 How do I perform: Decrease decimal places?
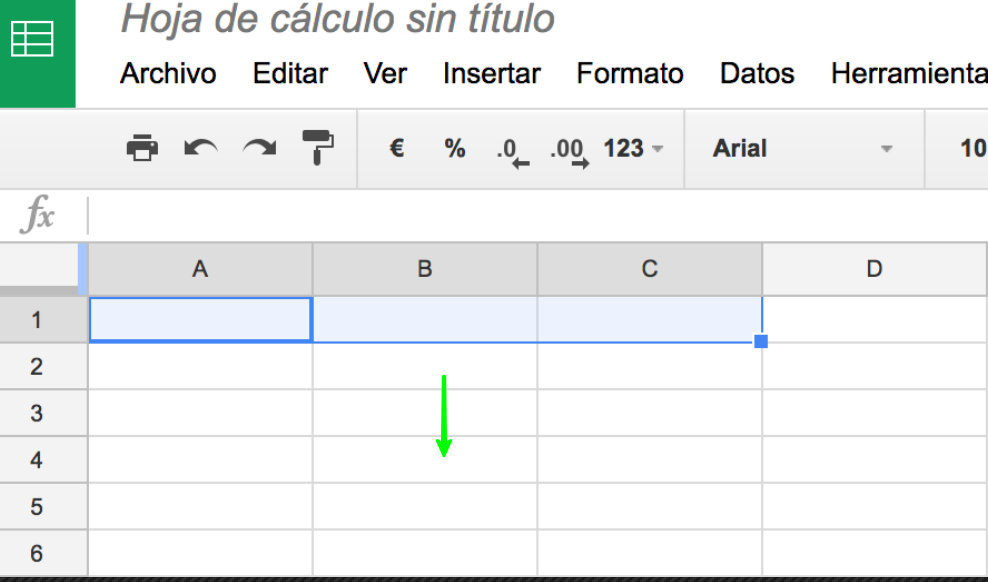tap(512, 152)
